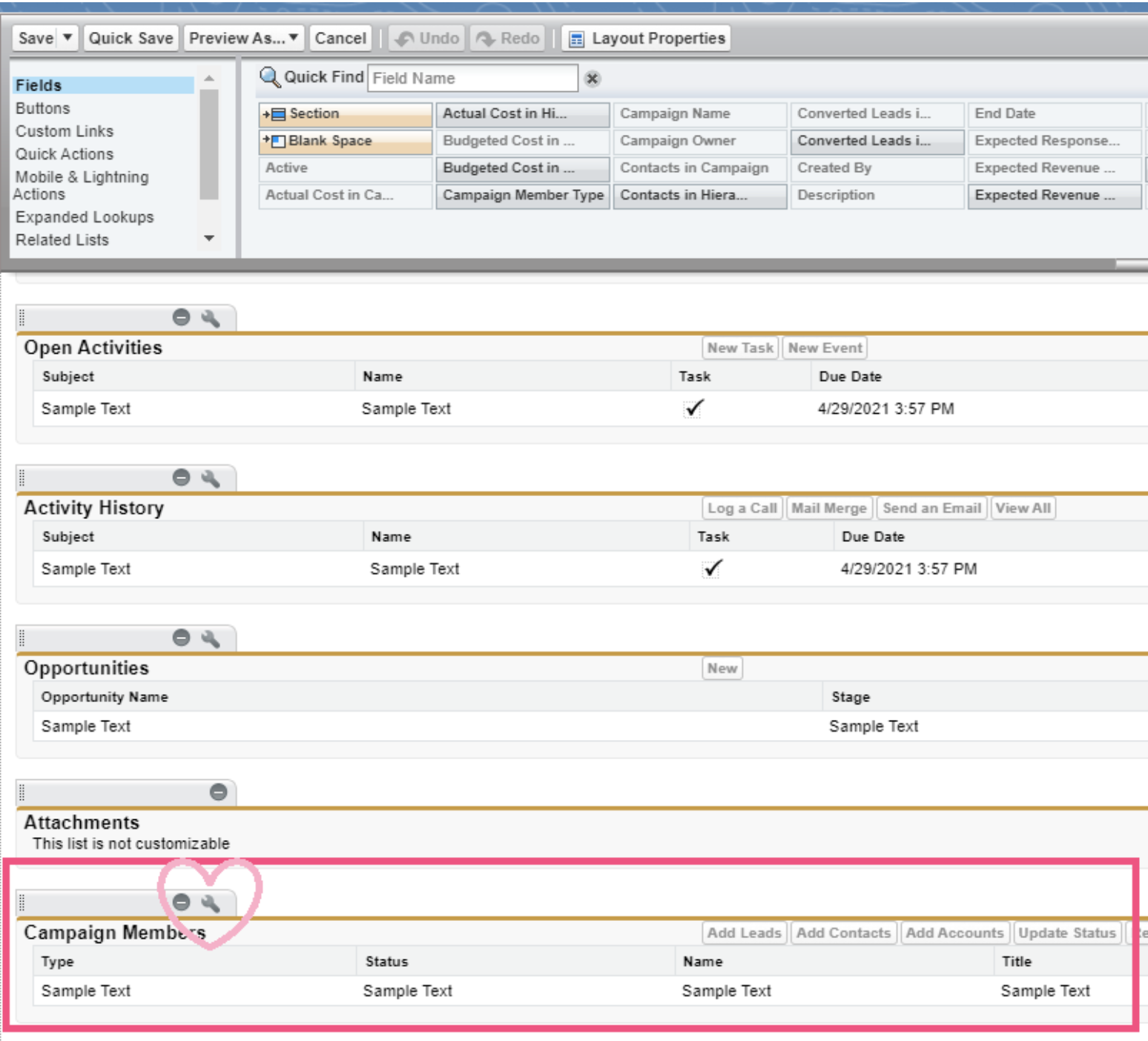1148x1041 pixels.
Task: Select the Quick Actions palette category
Action: (x=65, y=154)
